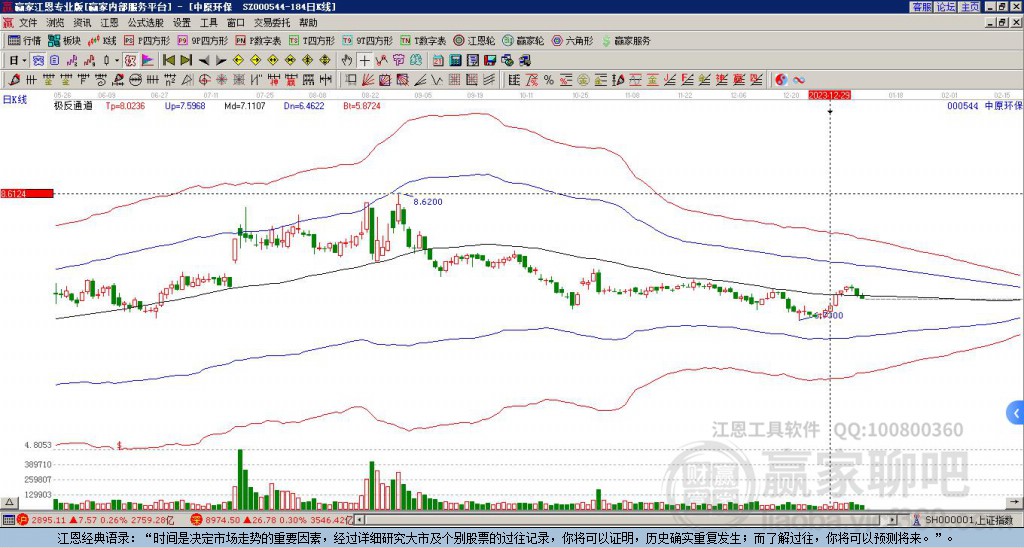
Task: Click the 板块 toolbar button
Action: pyautogui.click(x=64, y=40)
